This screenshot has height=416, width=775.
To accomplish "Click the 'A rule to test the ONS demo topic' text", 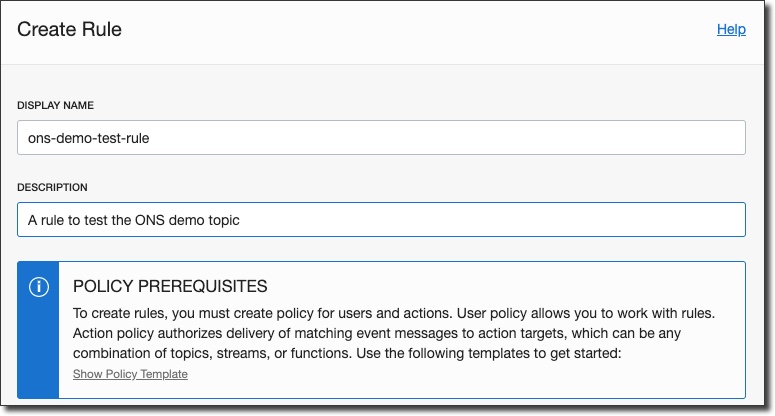I will tap(133, 220).
